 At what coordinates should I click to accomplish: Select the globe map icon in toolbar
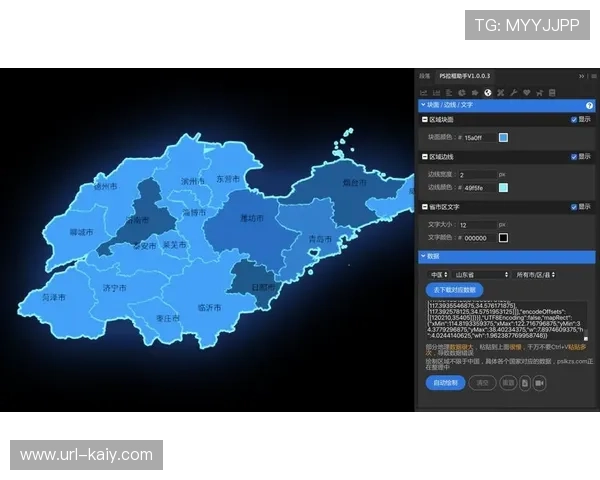(488, 92)
